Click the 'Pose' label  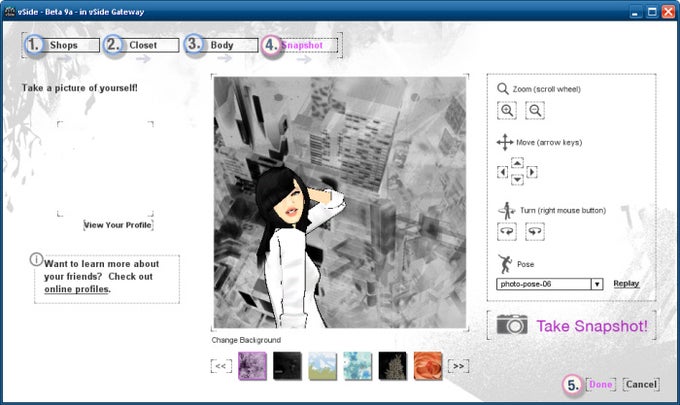(525, 264)
